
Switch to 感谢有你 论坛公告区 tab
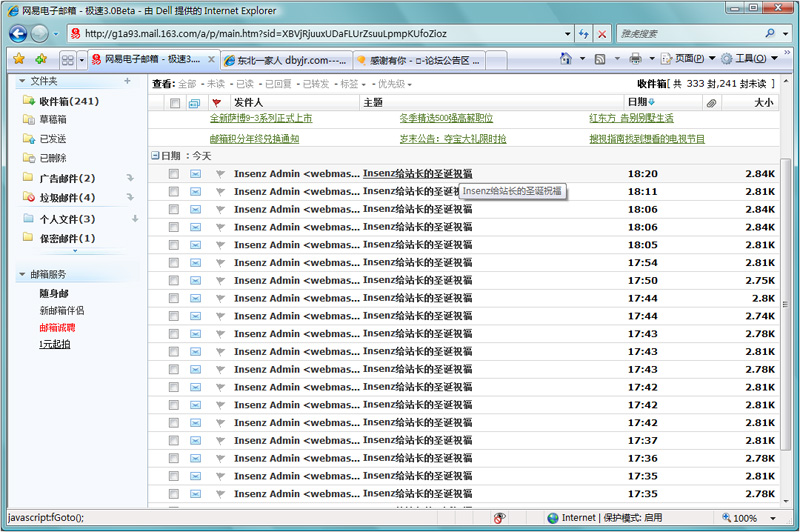click(x=419, y=61)
